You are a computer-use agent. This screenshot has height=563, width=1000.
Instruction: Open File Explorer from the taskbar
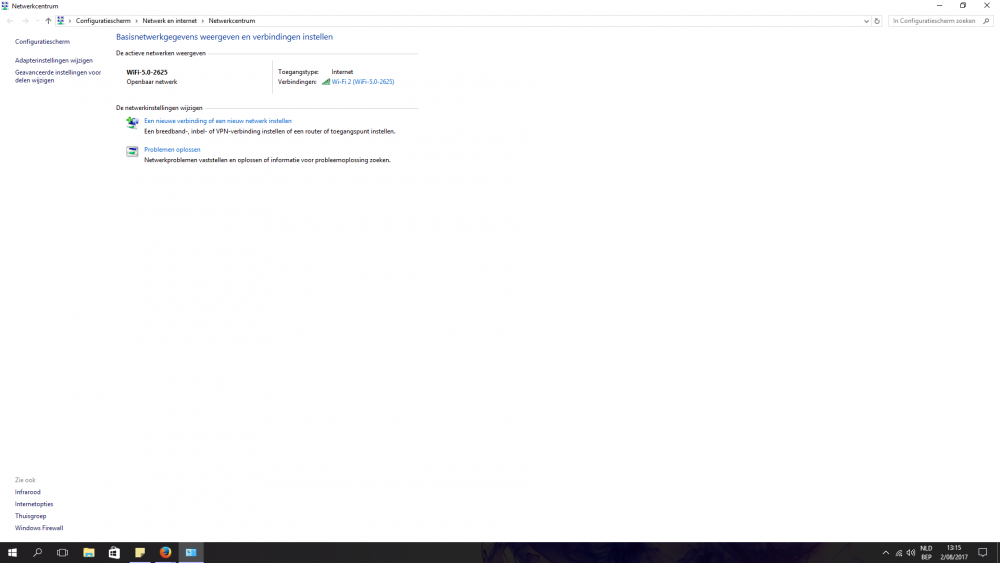point(89,553)
